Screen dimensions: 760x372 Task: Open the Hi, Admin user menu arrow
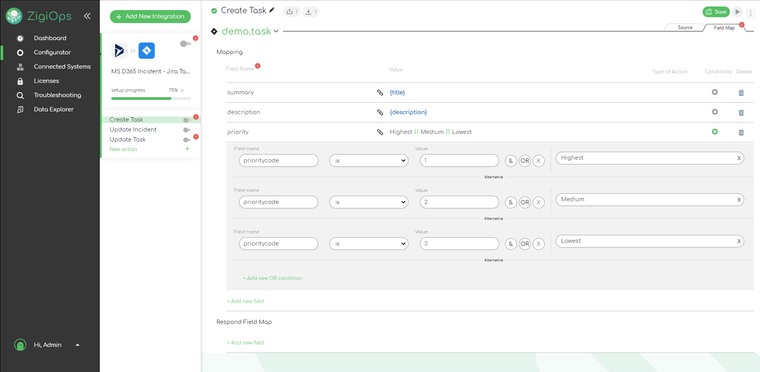click(78, 345)
